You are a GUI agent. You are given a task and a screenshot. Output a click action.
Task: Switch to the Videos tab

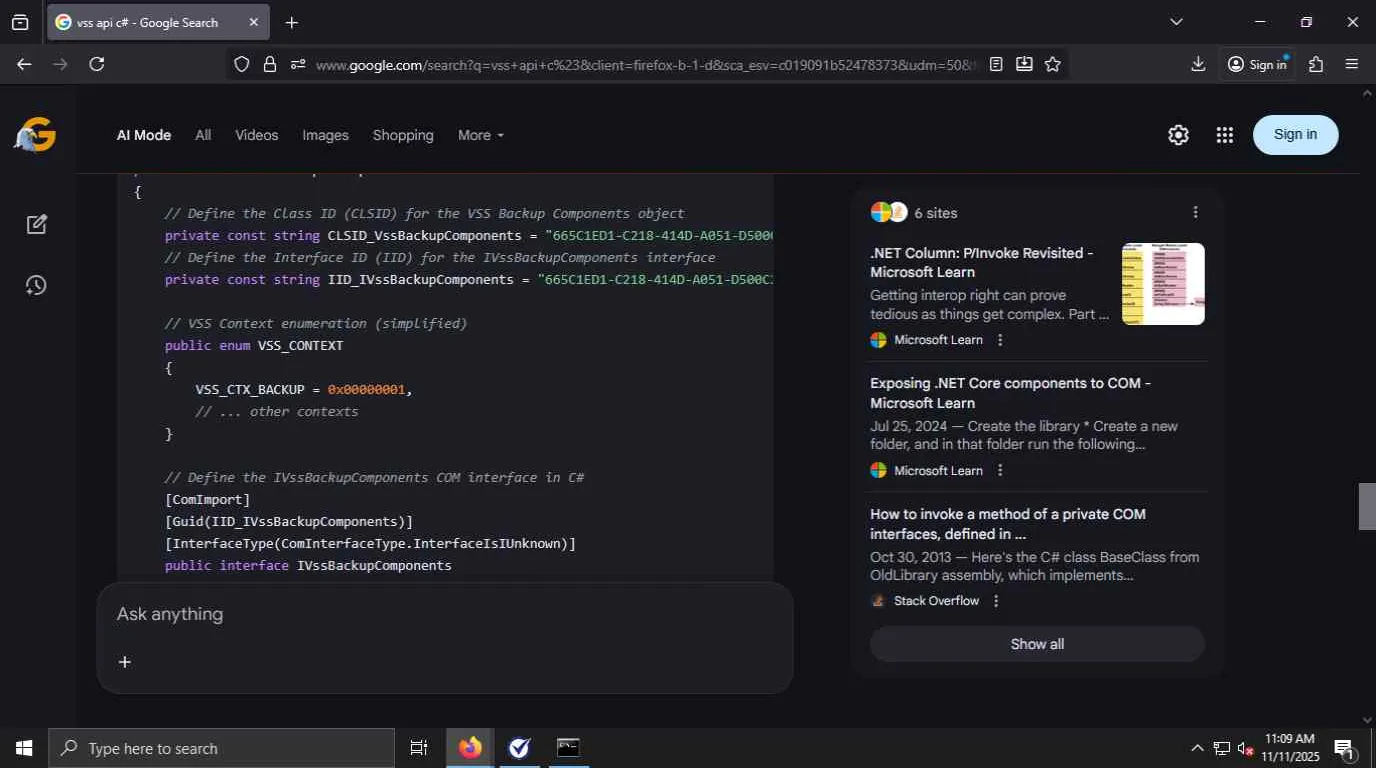[x=257, y=135]
